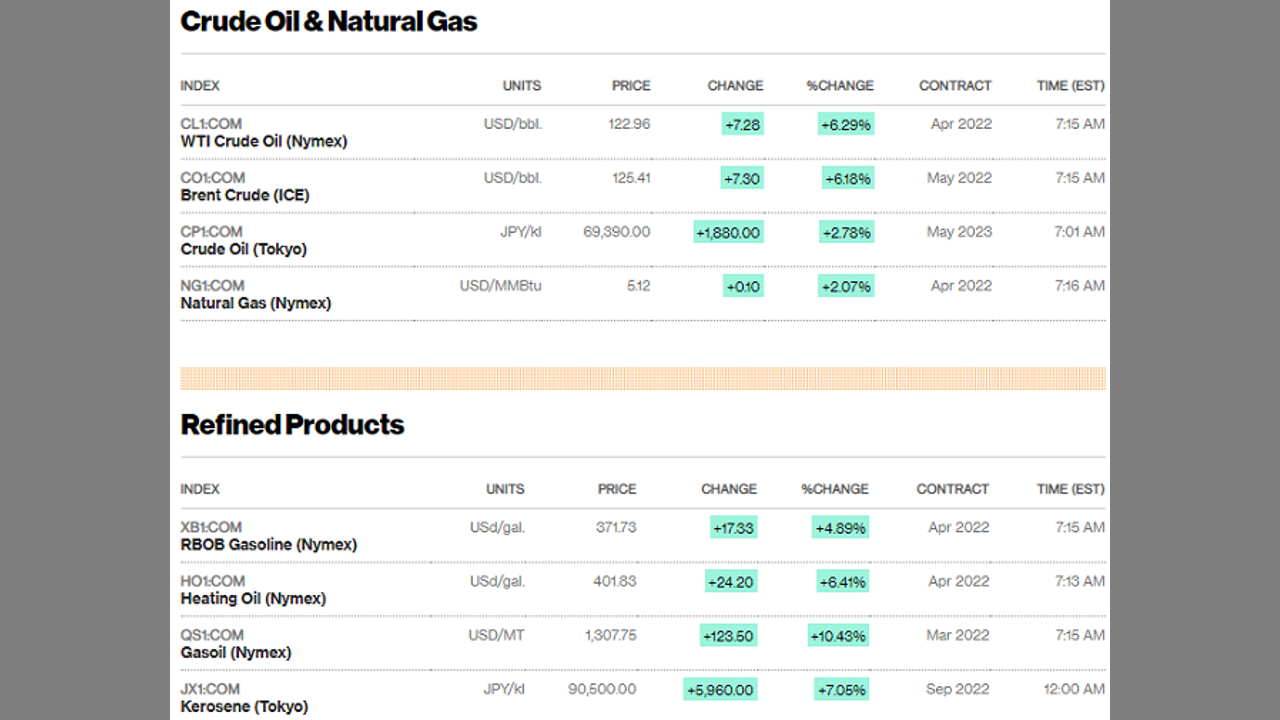Open the Gasoil (Nymex) index link
This screenshot has height=720, width=1280.
(236, 653)
